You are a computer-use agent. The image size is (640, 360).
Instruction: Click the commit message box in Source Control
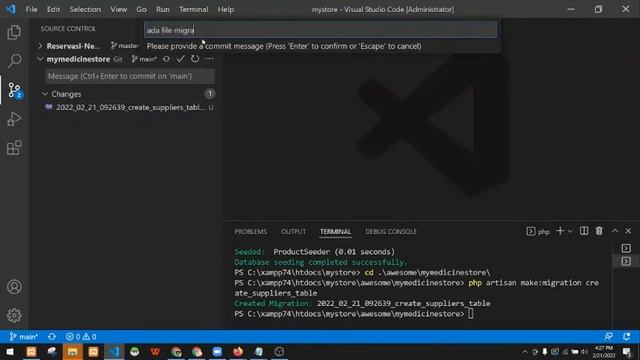pos(129,76)
